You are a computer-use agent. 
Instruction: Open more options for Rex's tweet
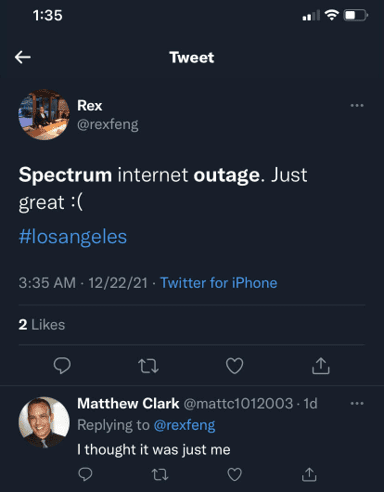357,106
